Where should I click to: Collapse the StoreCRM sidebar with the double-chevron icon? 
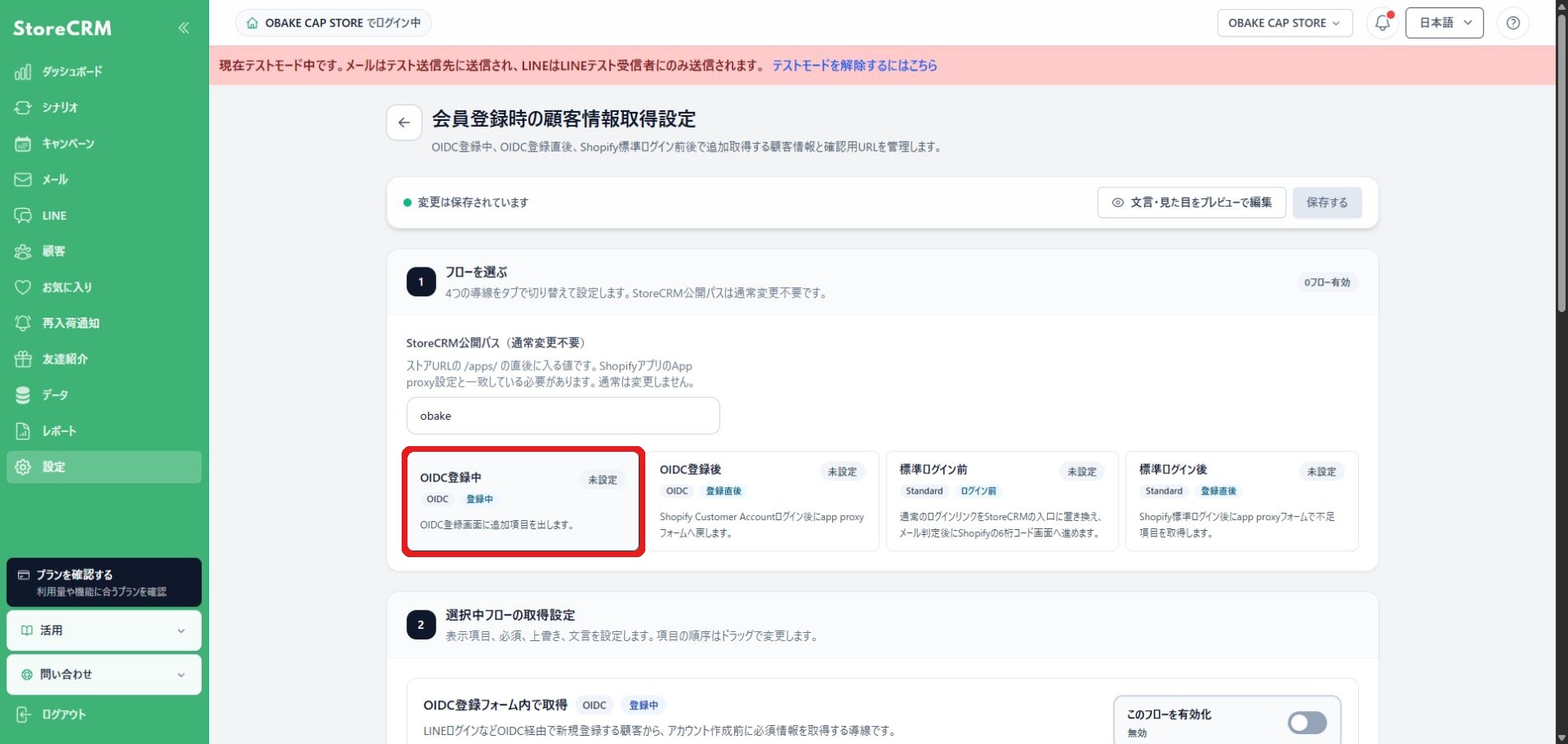(184, 28)
